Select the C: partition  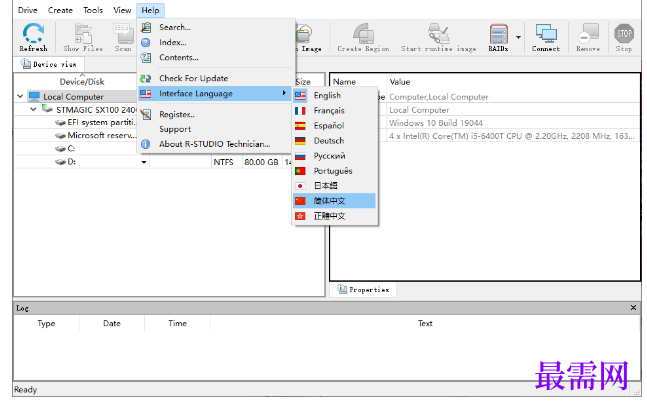(71, 149)
